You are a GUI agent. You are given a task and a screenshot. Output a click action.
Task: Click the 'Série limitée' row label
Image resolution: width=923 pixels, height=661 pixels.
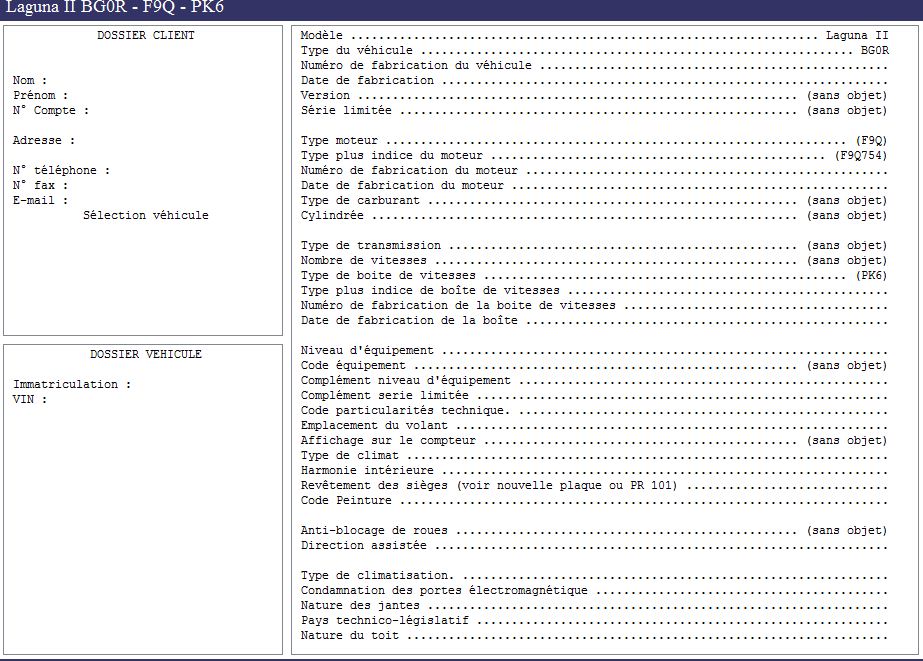coord(346,110)
